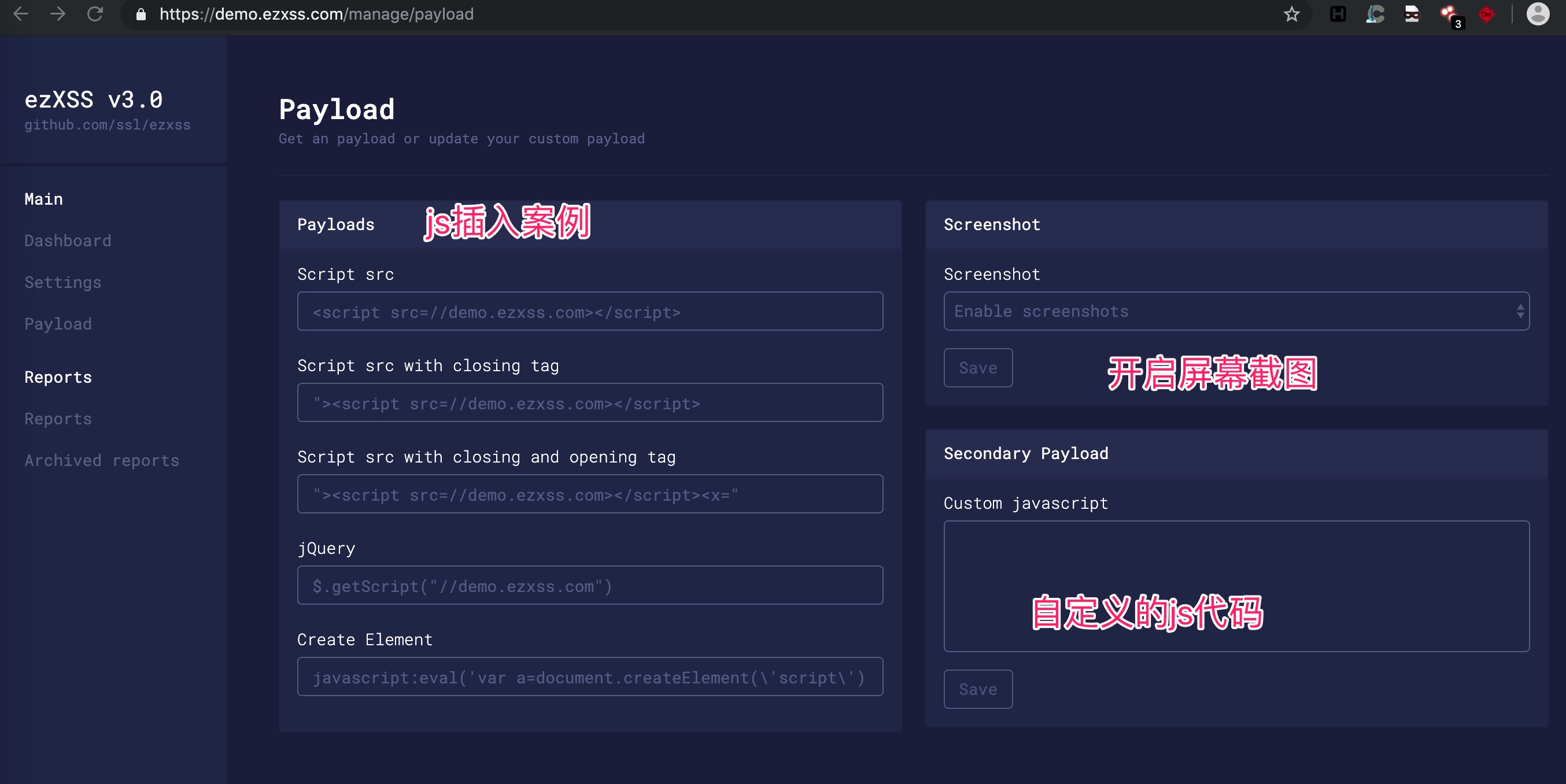Open the Reports sidebar link
This screenshot has width=1566, height=784.
(58, 419)
